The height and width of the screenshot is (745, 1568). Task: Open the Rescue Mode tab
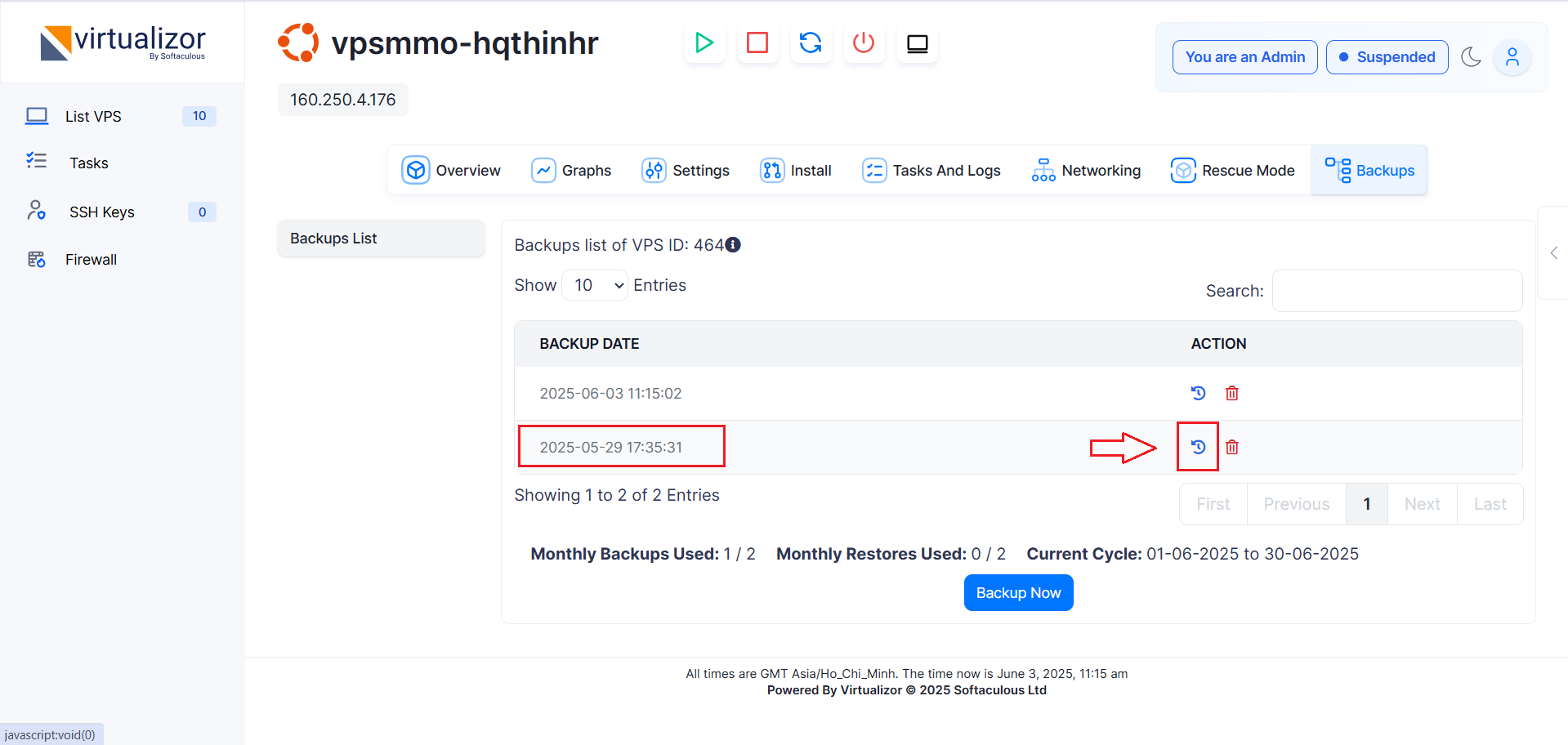(1233, 170)
